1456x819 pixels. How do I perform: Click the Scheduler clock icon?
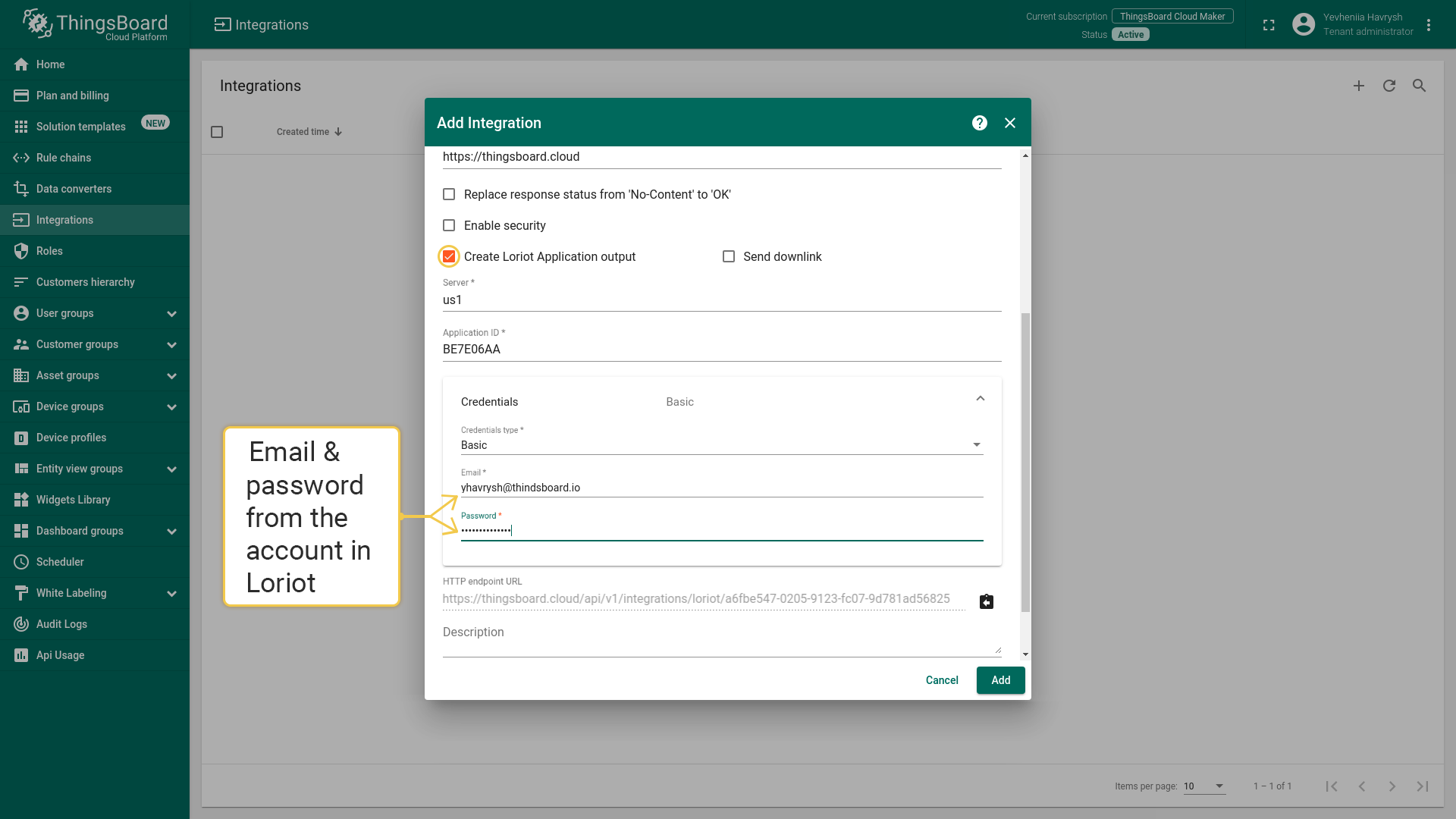[21, 562]
